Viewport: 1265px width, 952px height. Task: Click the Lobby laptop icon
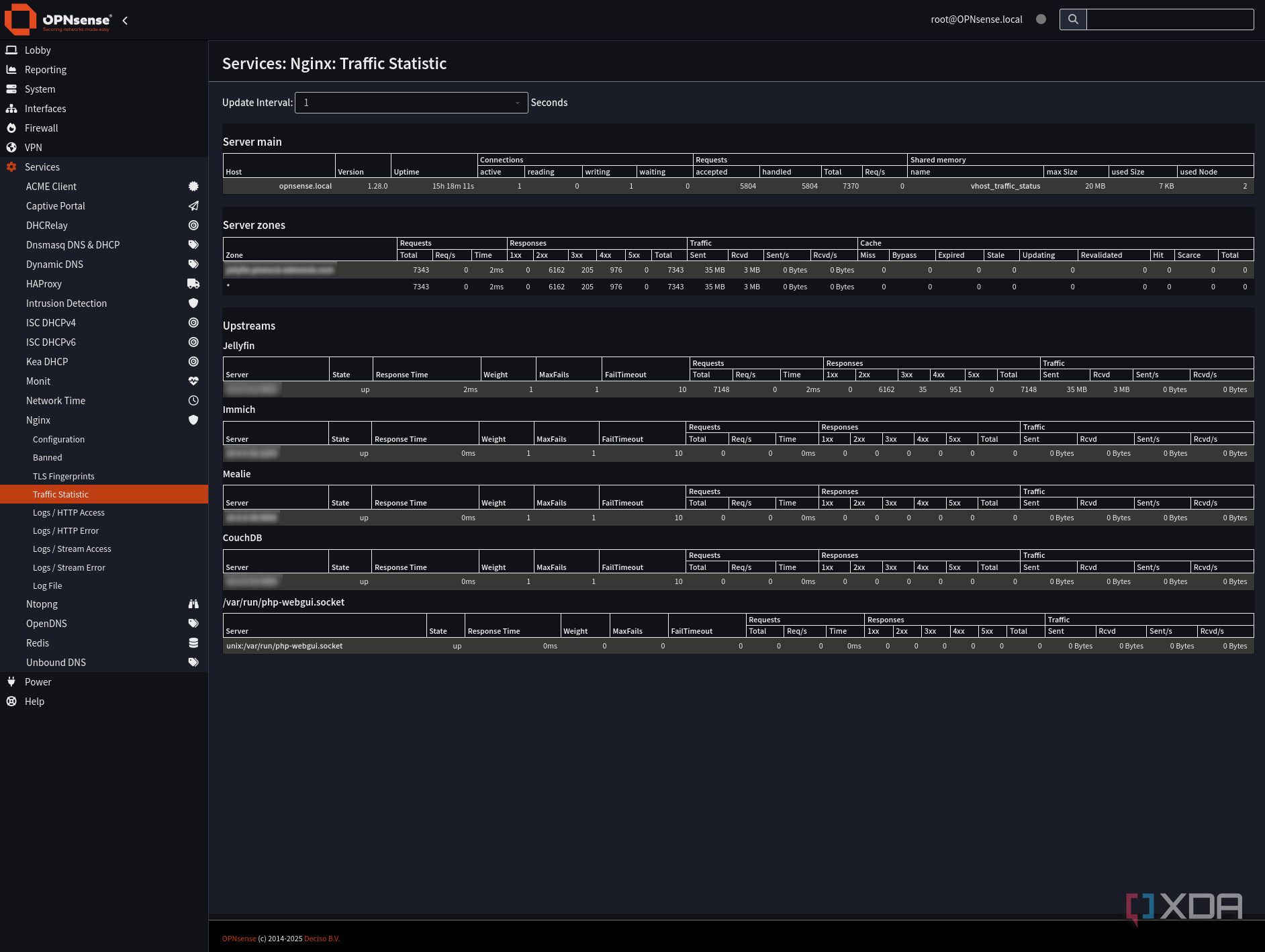pos(11,50)
